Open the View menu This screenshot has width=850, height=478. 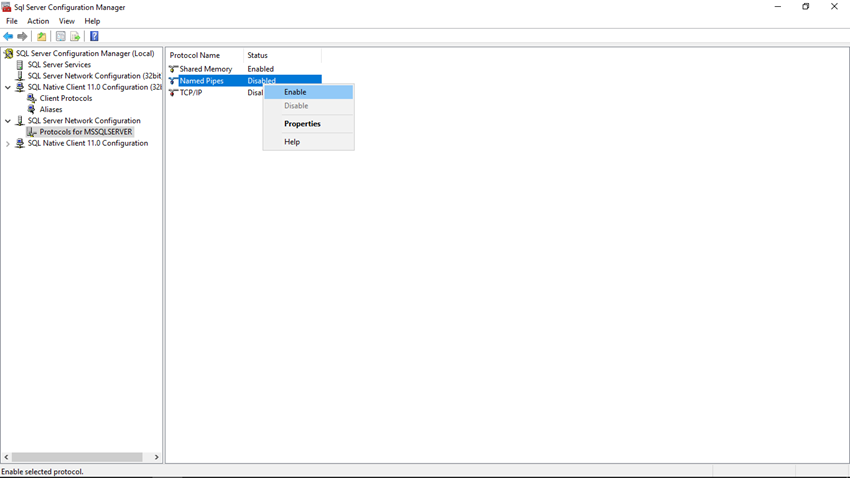coord(67,21)
